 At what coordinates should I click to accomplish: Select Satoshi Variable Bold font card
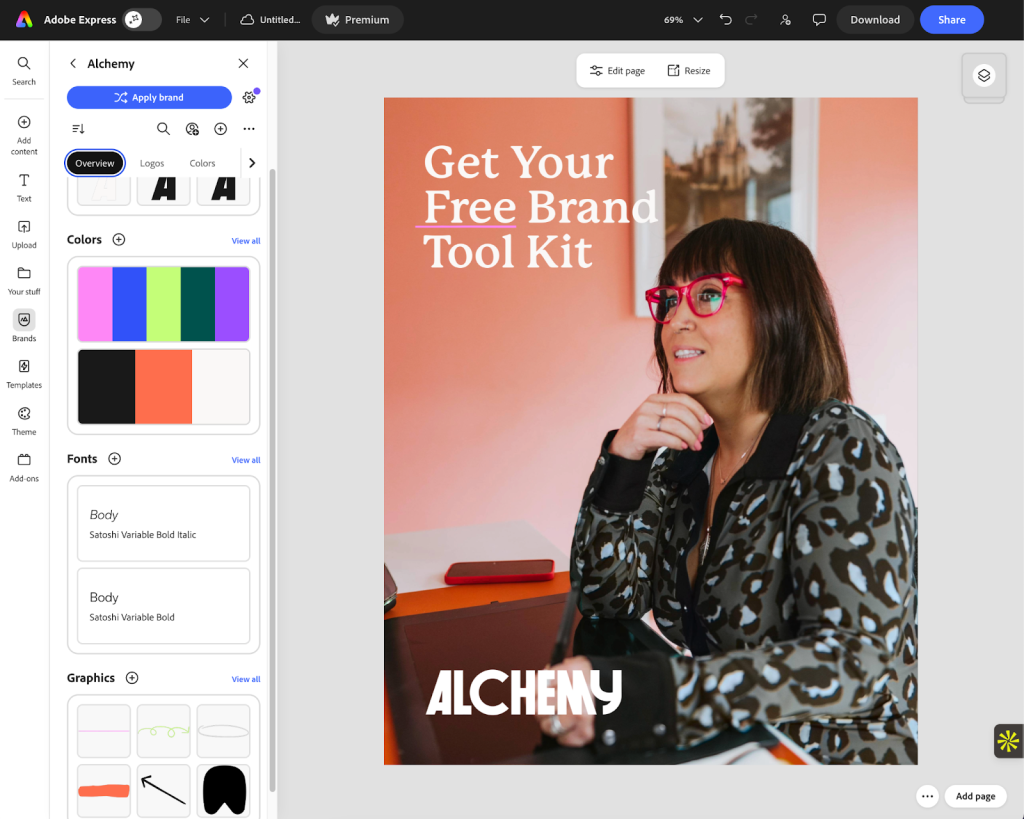tap(163, 605)
